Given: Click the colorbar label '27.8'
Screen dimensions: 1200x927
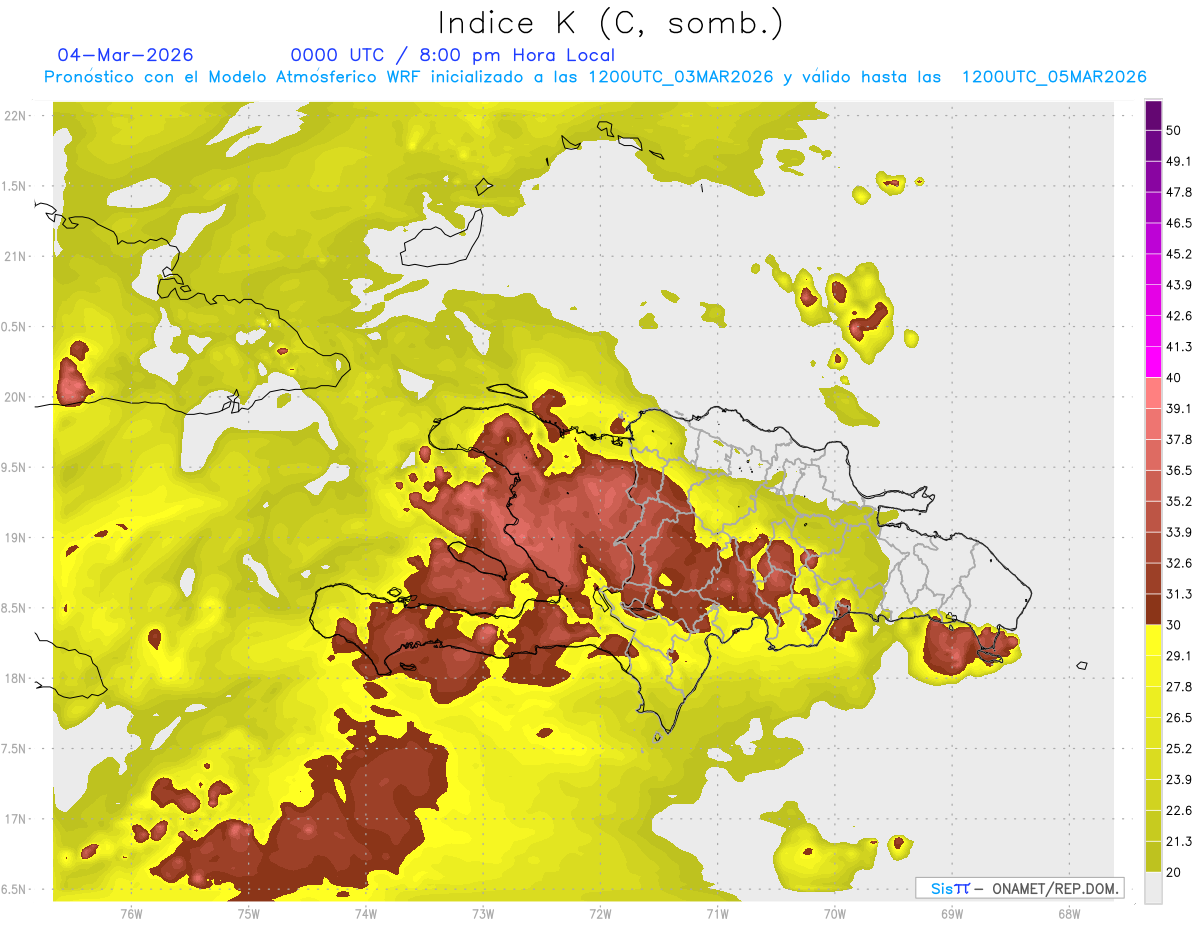Looking at the screenshot, I should (x=1179, y=687).
